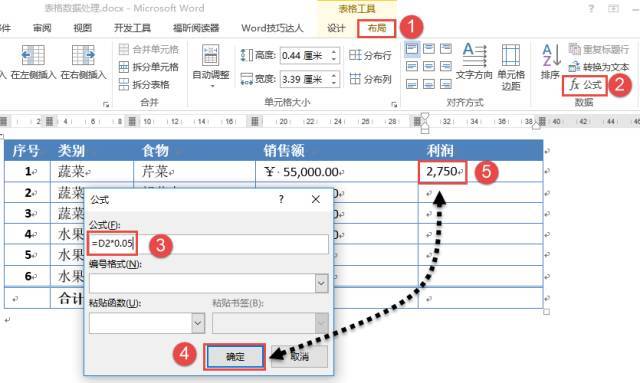Open the Developer (开发工具) tab
Viewport: 640px width, 383px height.
[x=132, y=28]
